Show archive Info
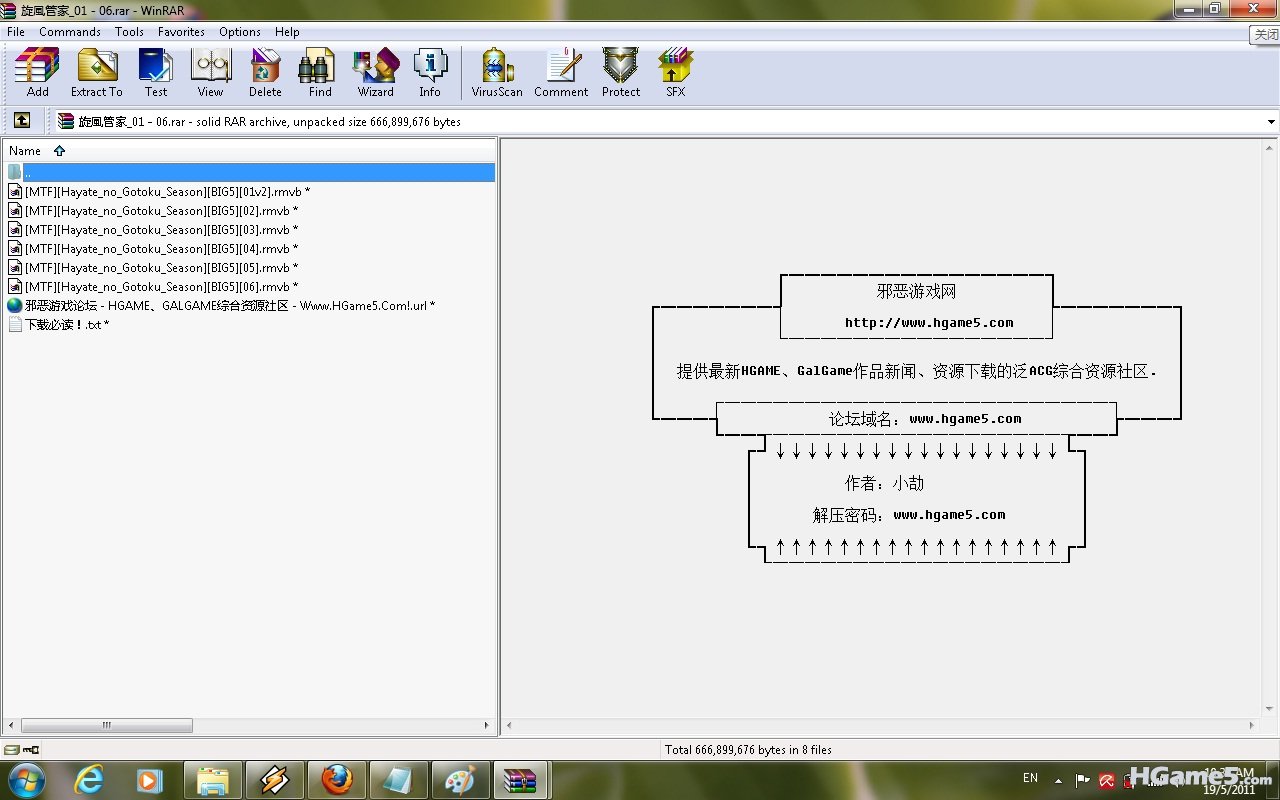The height and width of the screenshot is (800, 1280). [430, 72]
